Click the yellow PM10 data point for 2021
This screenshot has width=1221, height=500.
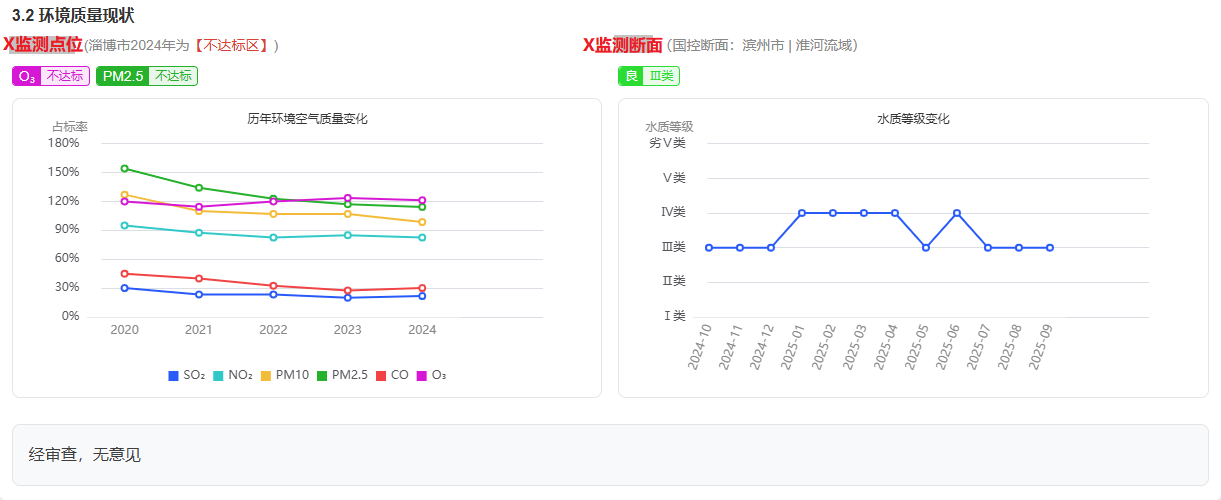(199, 210)
